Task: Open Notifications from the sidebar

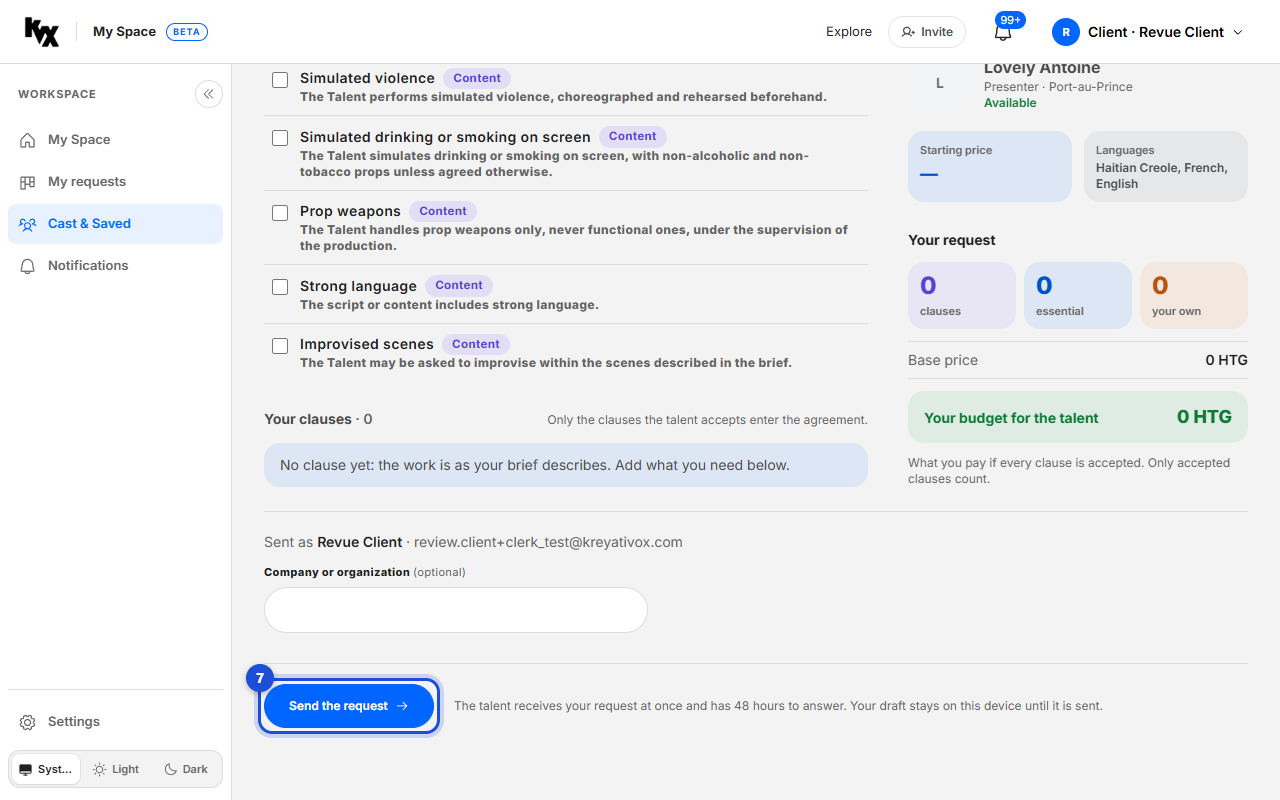Action: [x=115, y=266]
